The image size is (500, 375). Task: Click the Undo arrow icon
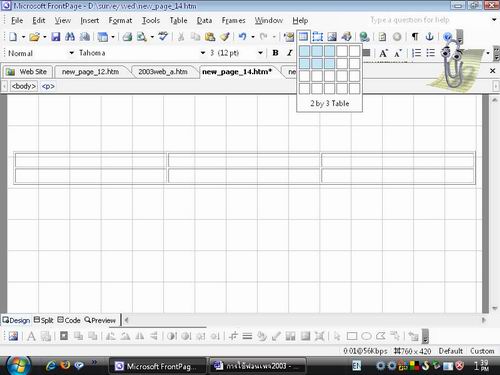242,37
